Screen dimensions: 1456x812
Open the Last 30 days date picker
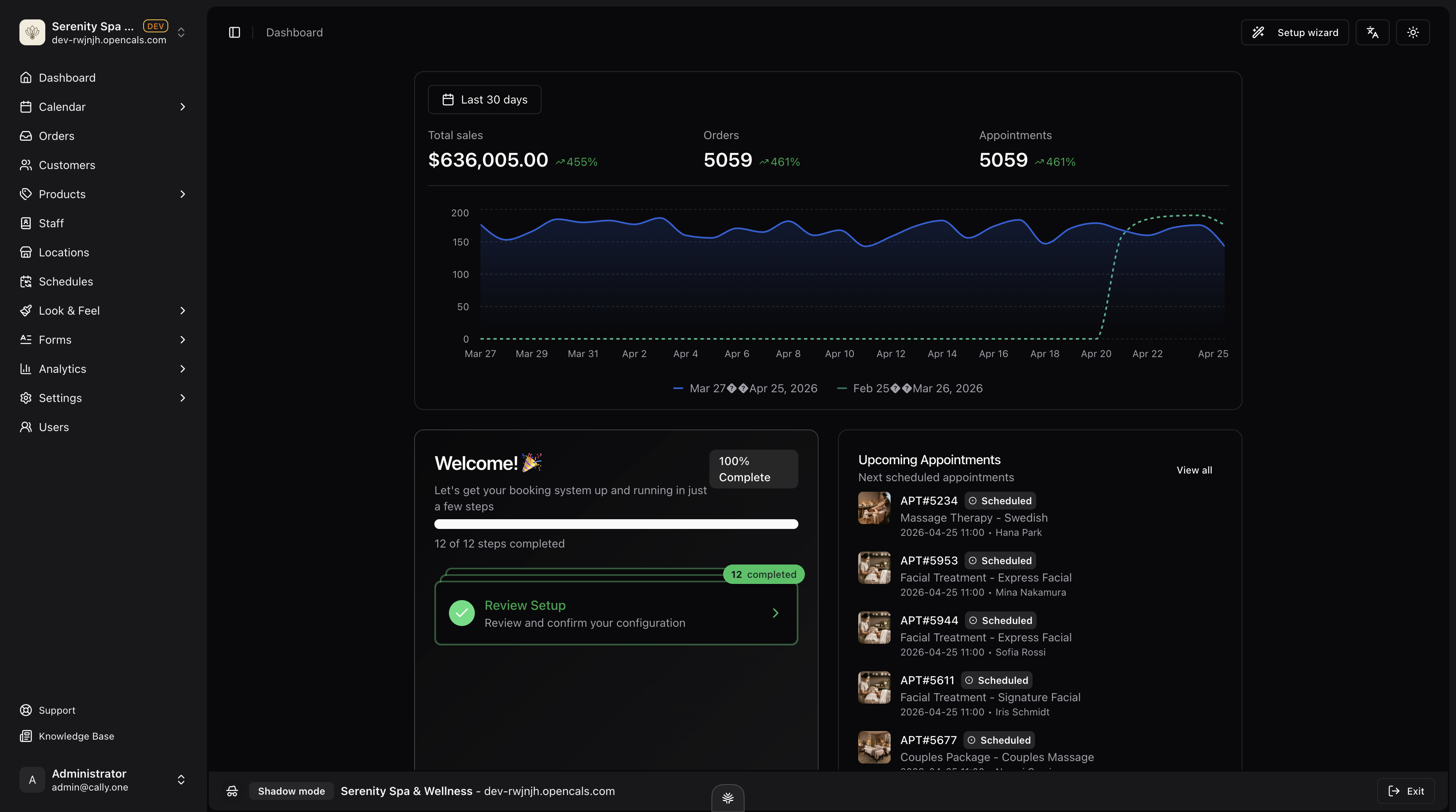click(x=485, y=99)
